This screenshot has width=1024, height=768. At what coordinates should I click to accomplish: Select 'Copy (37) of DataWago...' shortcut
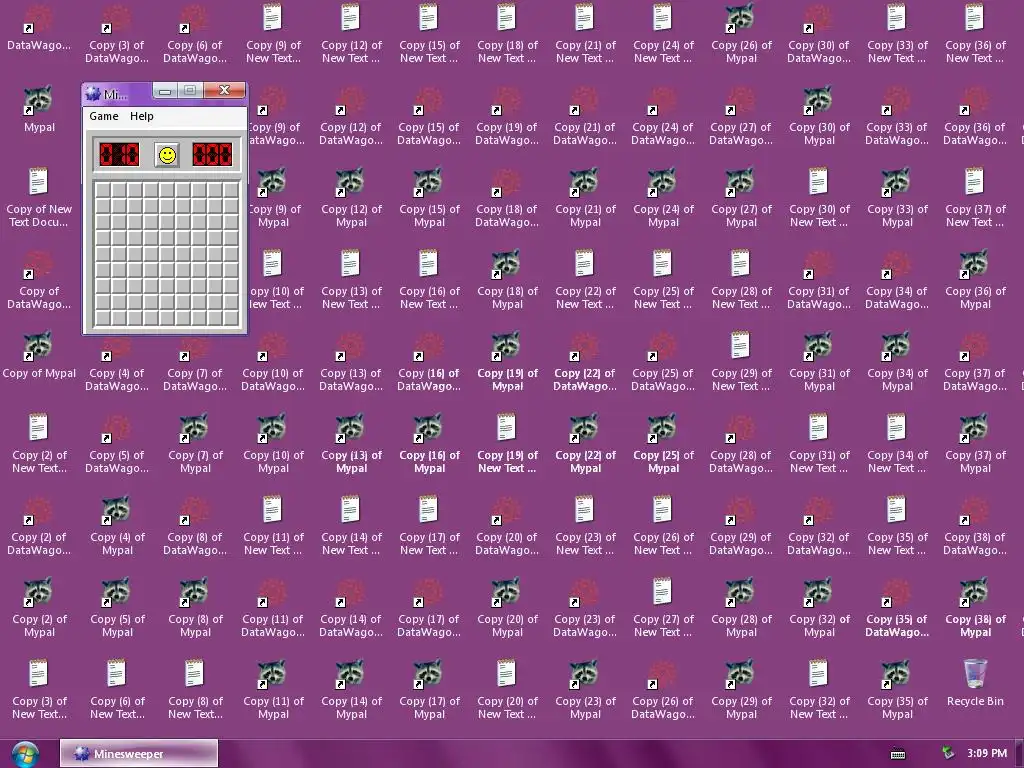pyautogui.click(x=975, y=362)
